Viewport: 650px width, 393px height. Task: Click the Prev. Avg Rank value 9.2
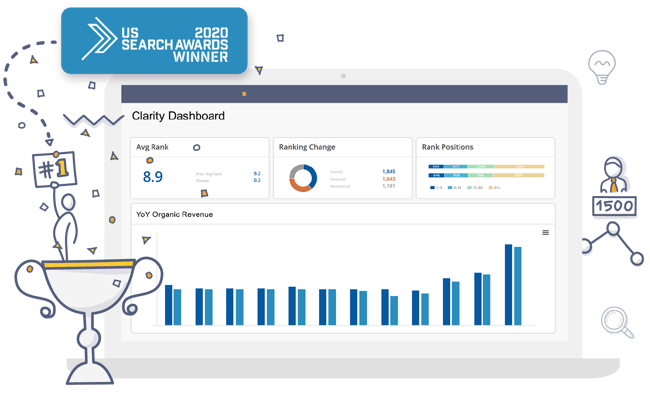257,174
